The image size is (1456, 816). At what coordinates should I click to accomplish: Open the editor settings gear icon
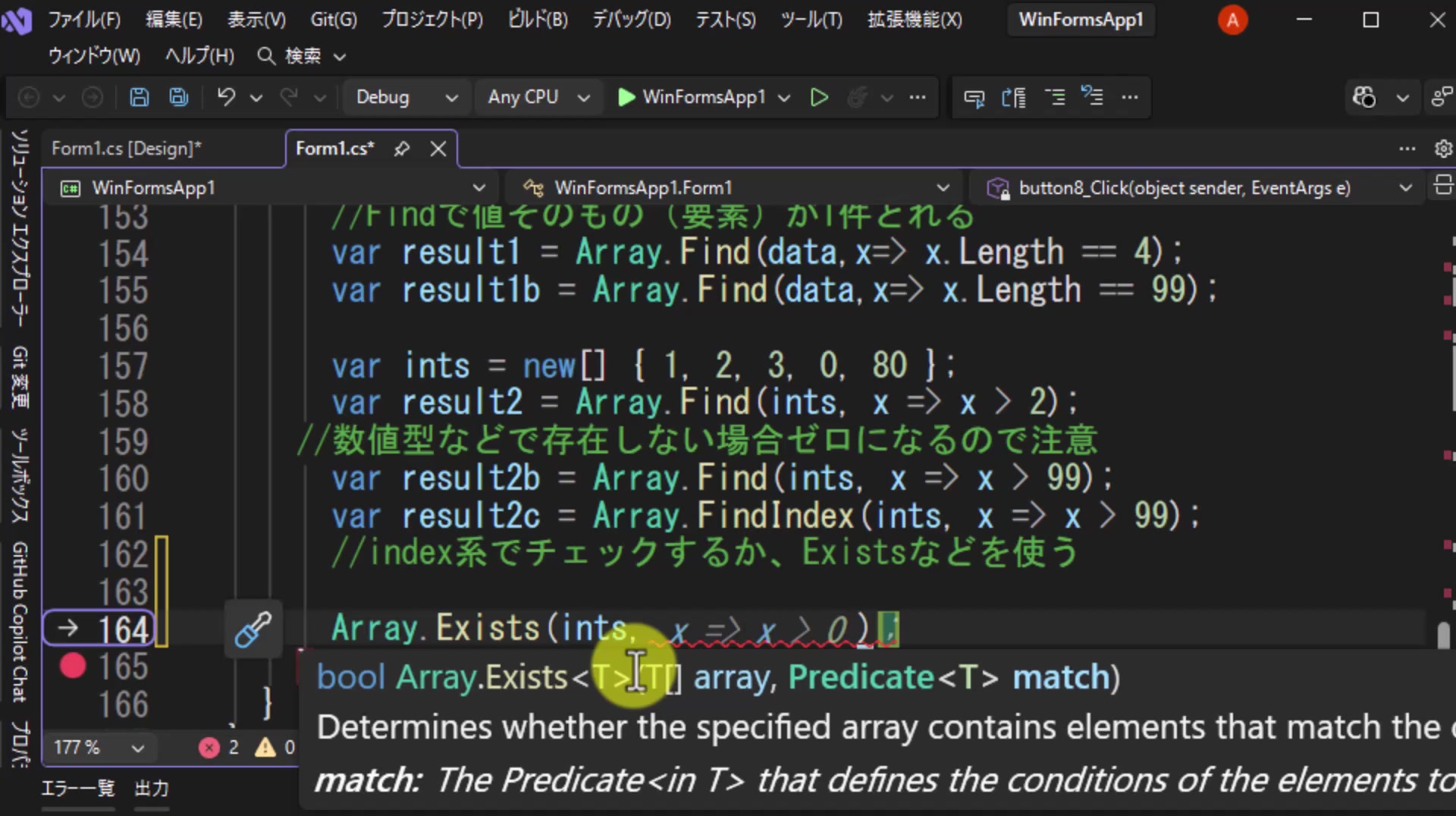tap(1443, 149)
